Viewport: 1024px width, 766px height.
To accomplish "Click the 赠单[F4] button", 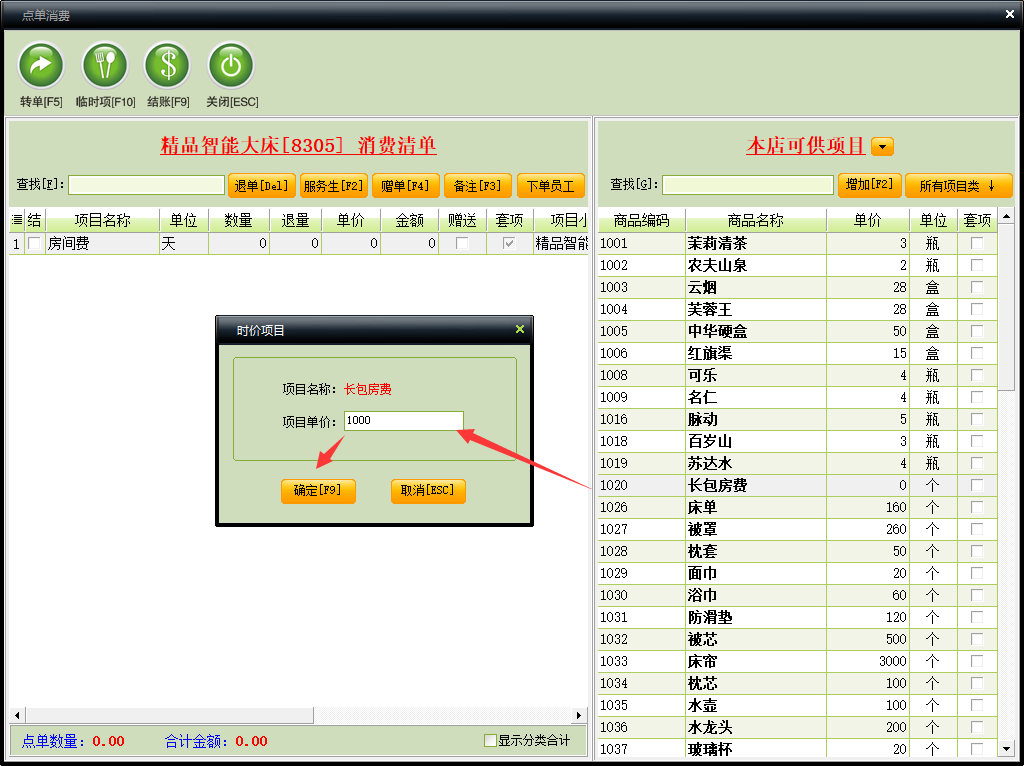I will tap(406, 186).
